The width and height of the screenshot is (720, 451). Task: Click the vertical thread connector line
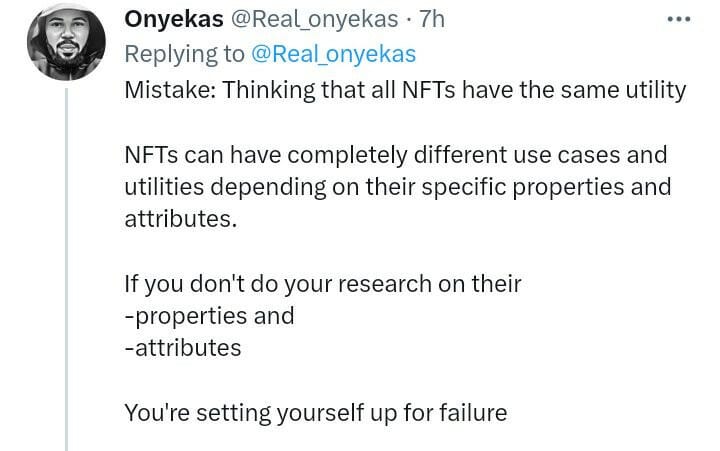67,269
